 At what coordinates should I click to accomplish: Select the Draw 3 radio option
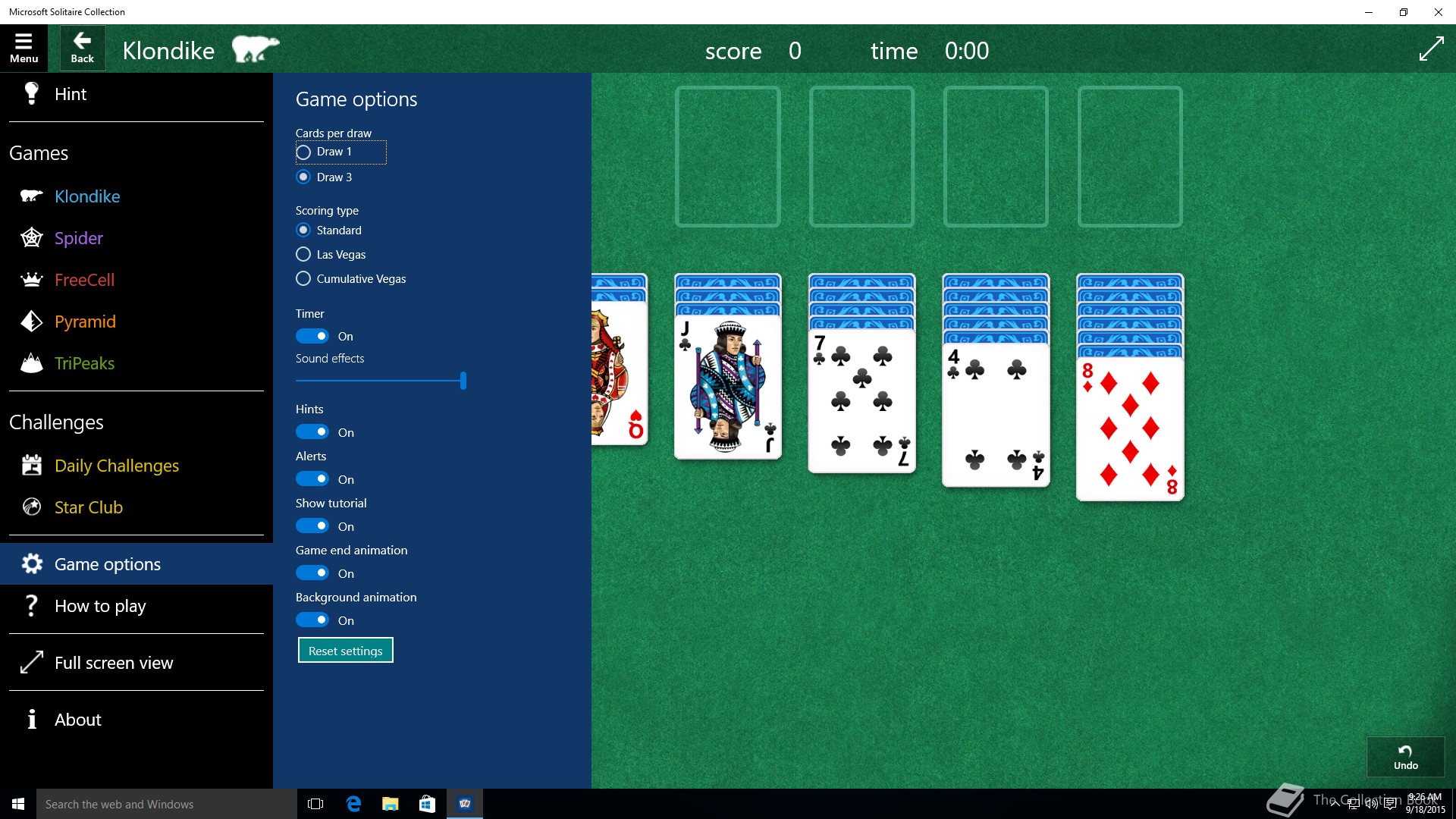point(324,177)
